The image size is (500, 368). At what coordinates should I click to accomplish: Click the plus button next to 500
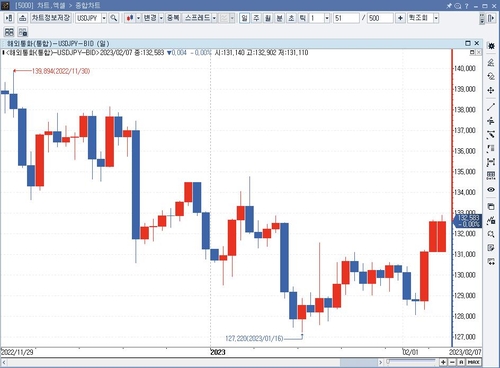click(x=400, y=18)
